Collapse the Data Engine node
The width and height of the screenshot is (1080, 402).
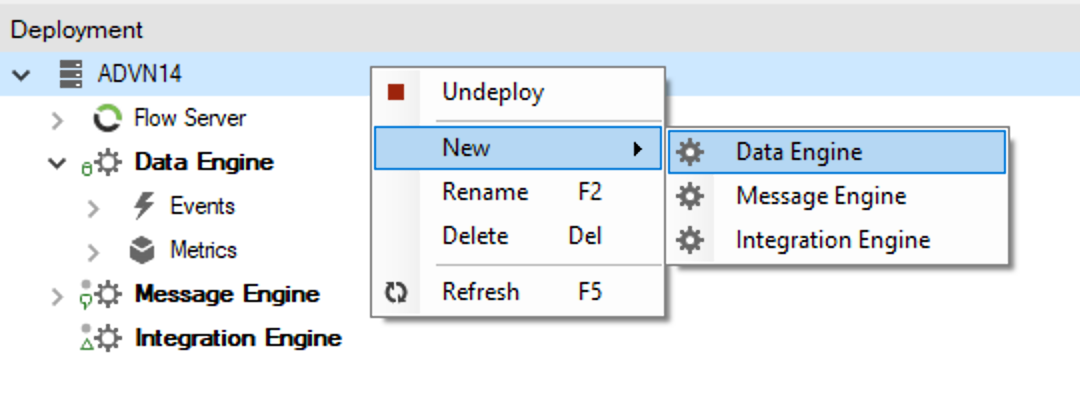[57, 163]
